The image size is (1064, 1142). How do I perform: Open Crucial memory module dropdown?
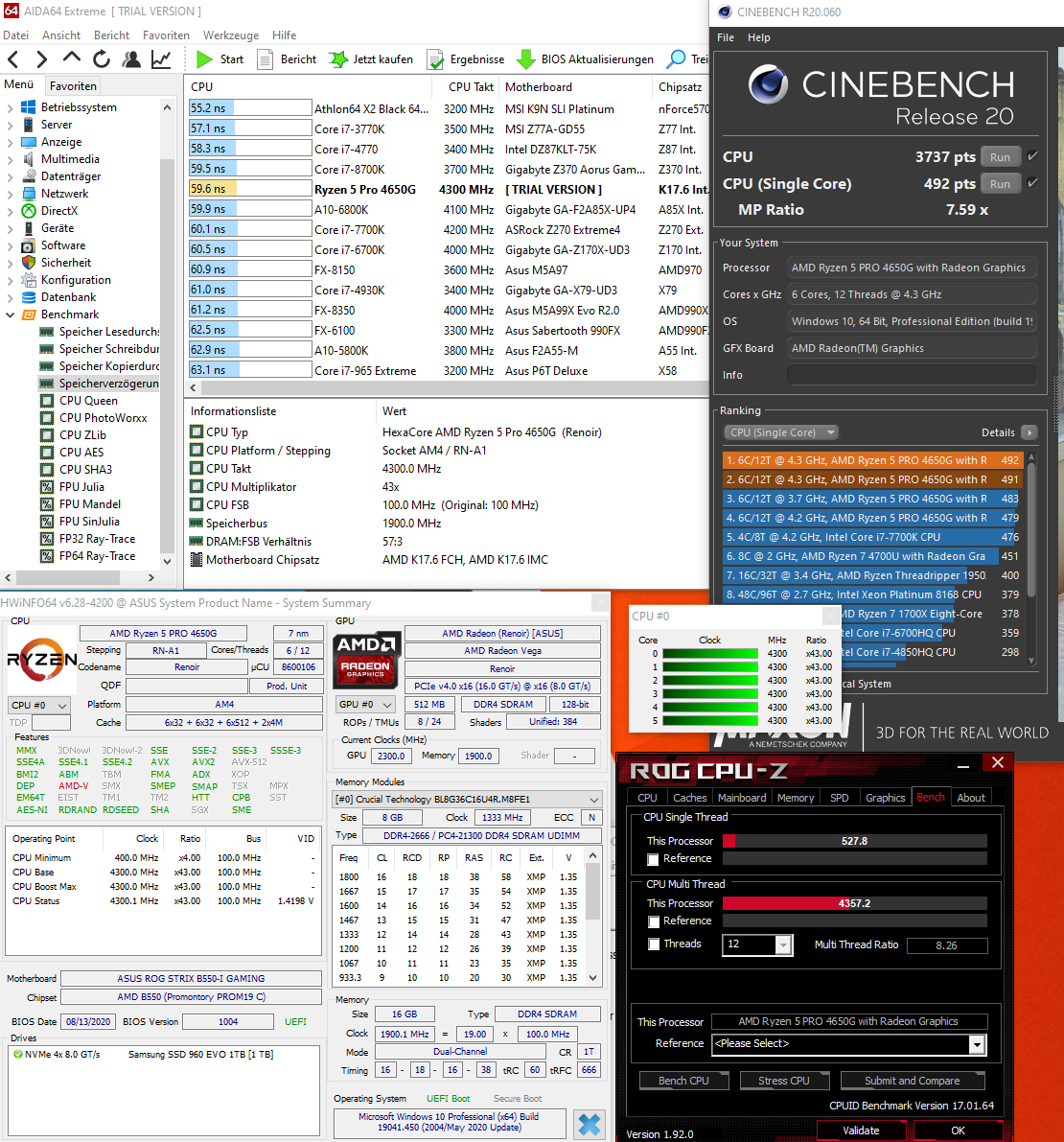tap(467, 799)
